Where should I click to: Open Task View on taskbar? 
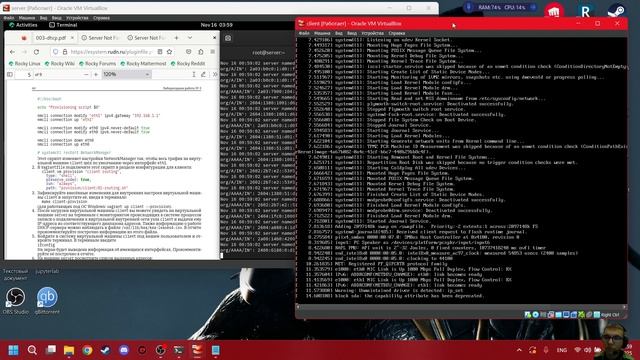(x=51, y=350)
